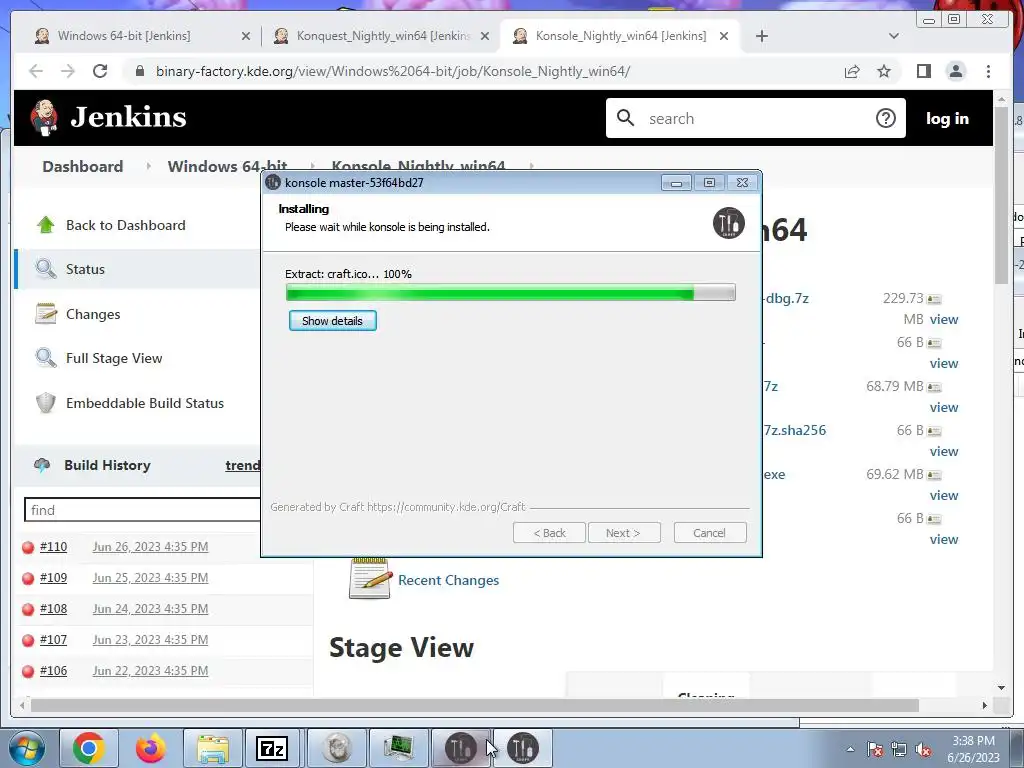Show hidden tray icons arrow
Viewport: 1024px width, 768px height.
pyautogui.click(x=850, y=749)
